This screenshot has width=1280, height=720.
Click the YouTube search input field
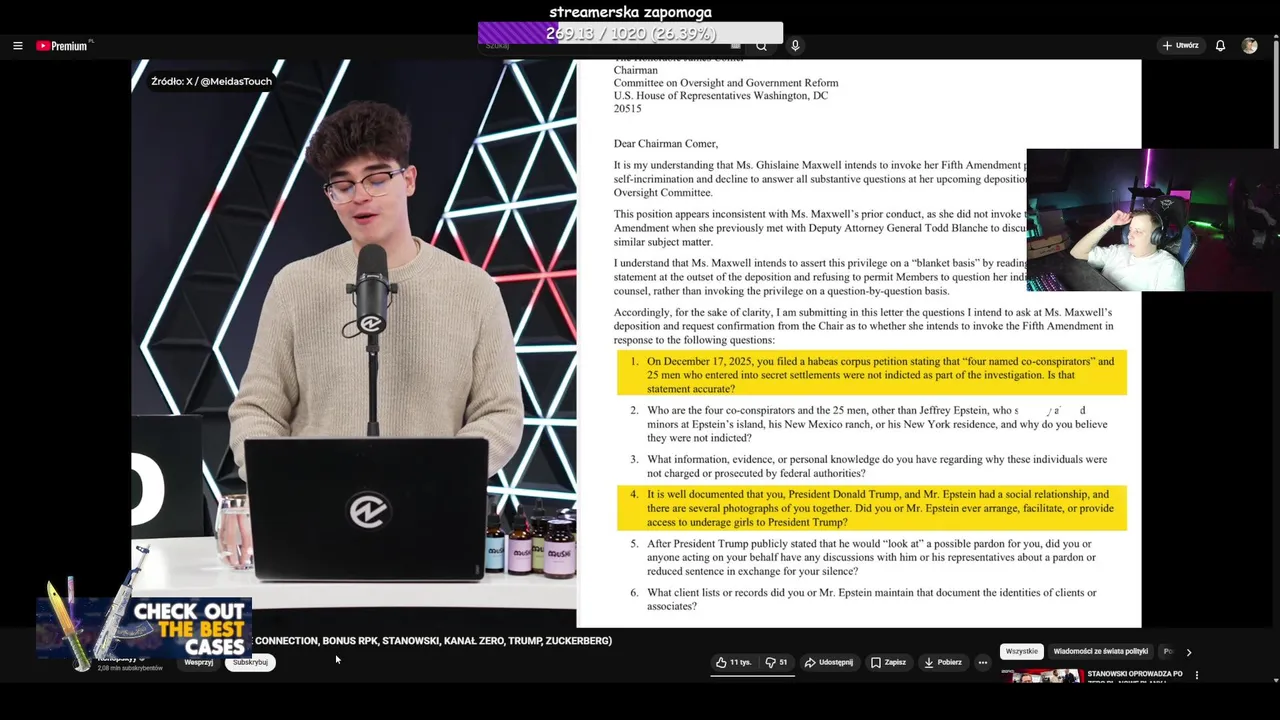pyautogui.click(x=612, y=46)
